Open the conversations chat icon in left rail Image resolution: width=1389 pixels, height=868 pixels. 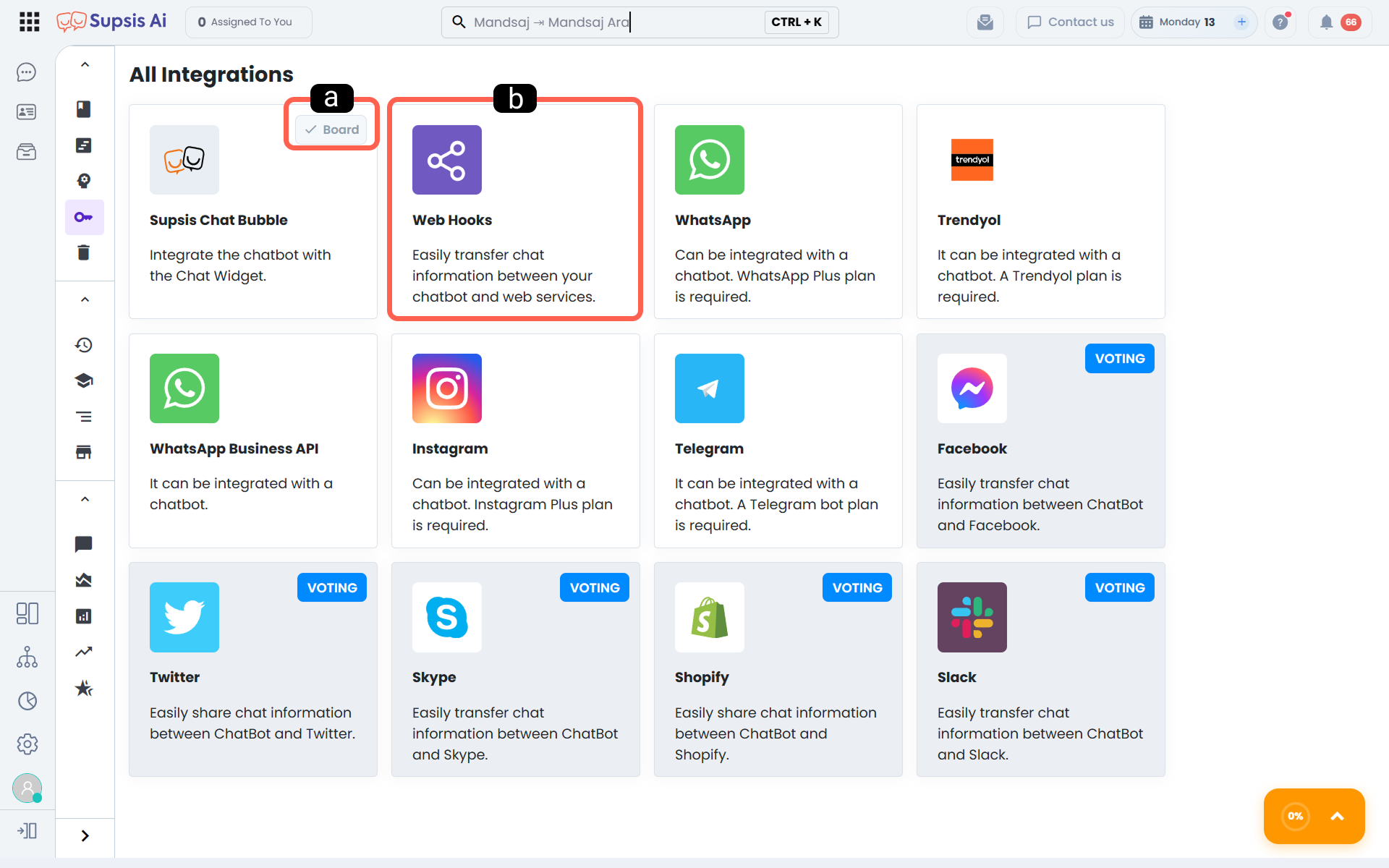(27, 72)
